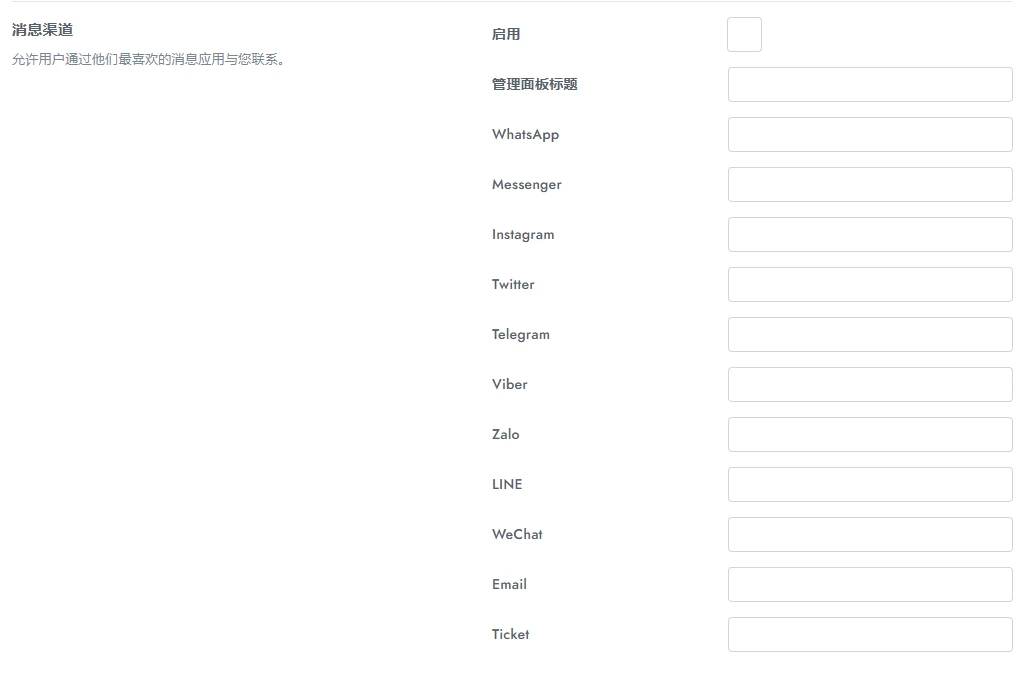Click the WeChat label text
Screen dimensions: 1029x678
point(516,534)
